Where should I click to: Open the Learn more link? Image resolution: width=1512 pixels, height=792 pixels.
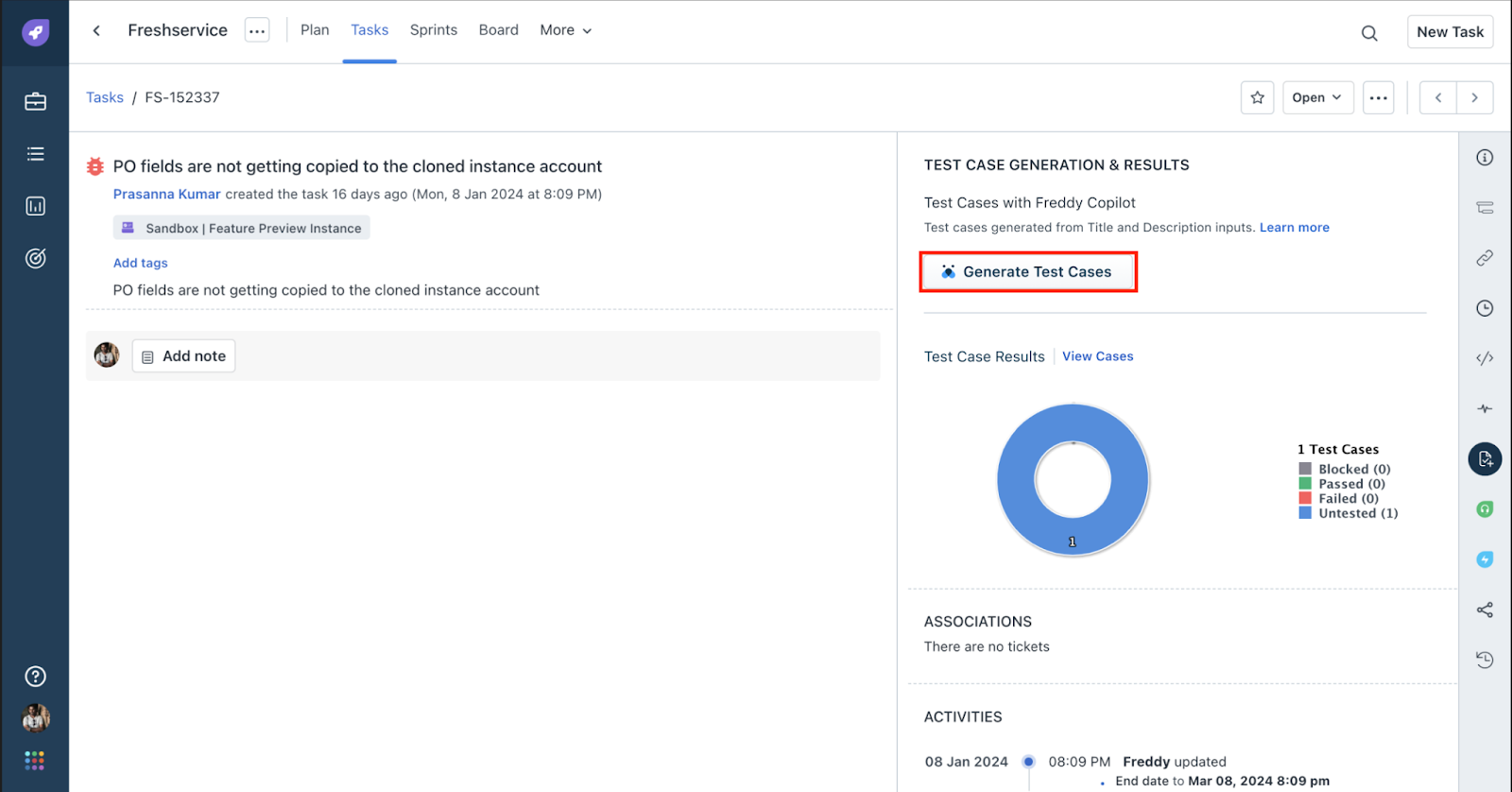click(1294, 228)
